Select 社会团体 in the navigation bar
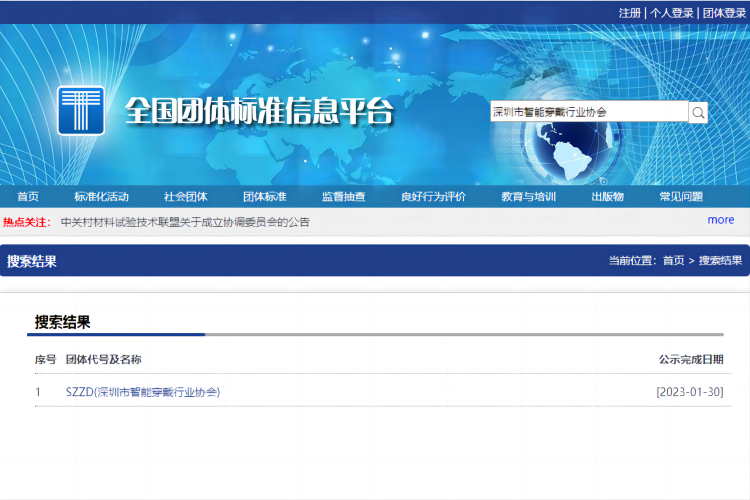The image size is (750, 500). (x=185, y=197)
